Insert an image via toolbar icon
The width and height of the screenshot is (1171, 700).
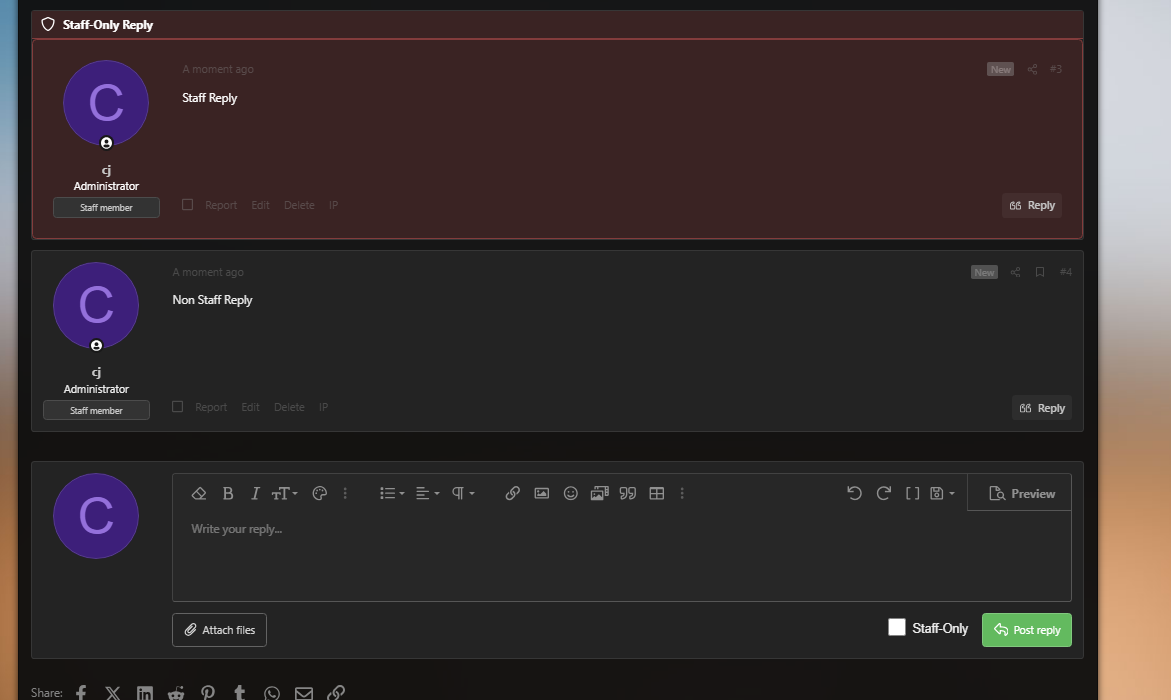pyautogui.click(x=541, y=493)
